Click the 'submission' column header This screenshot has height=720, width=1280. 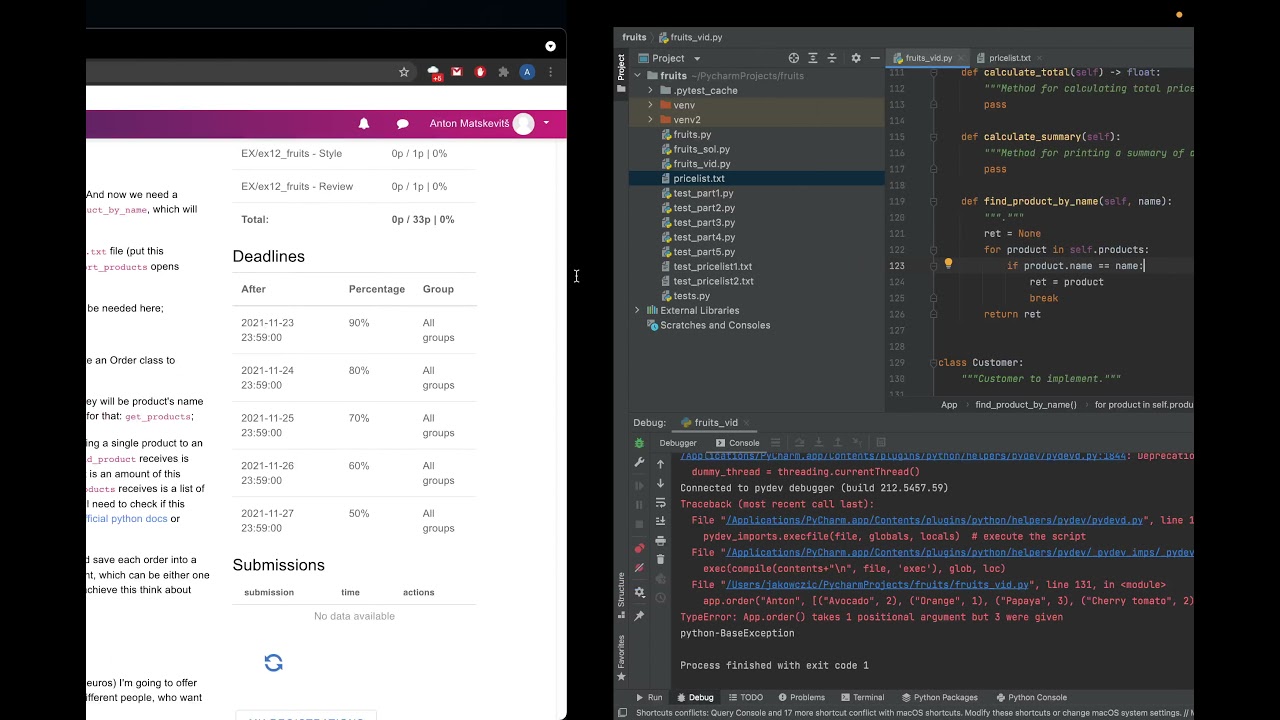(269, 592)
